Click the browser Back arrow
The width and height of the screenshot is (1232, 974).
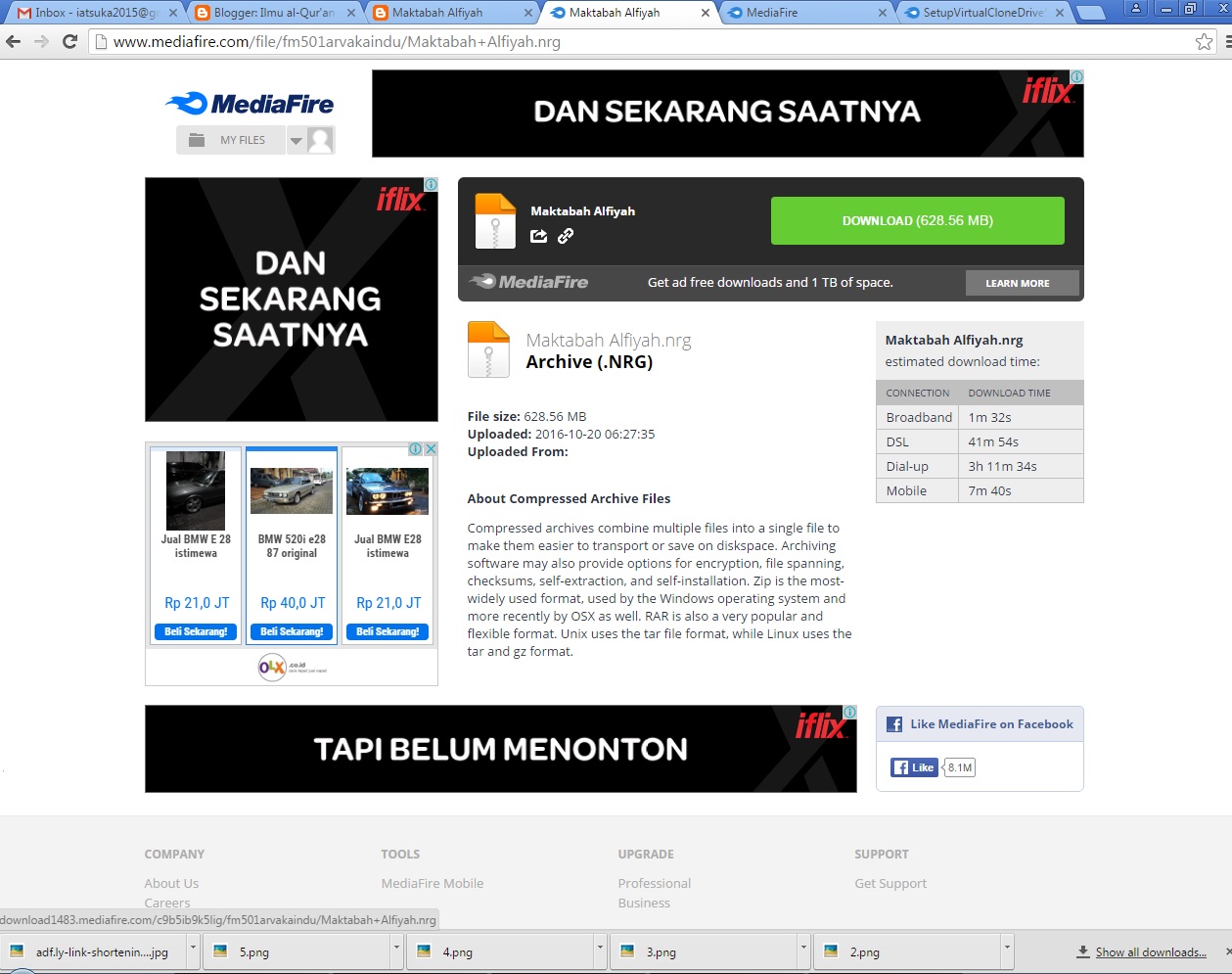tap(14, 41)
